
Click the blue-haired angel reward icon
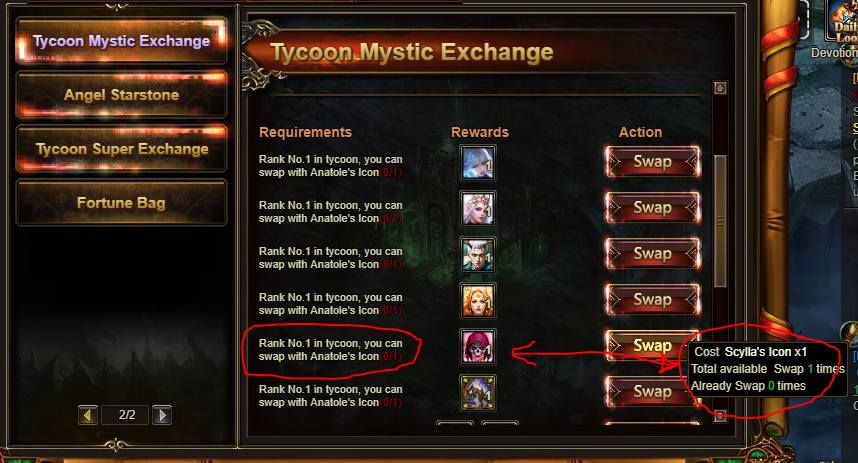point(478,163)
